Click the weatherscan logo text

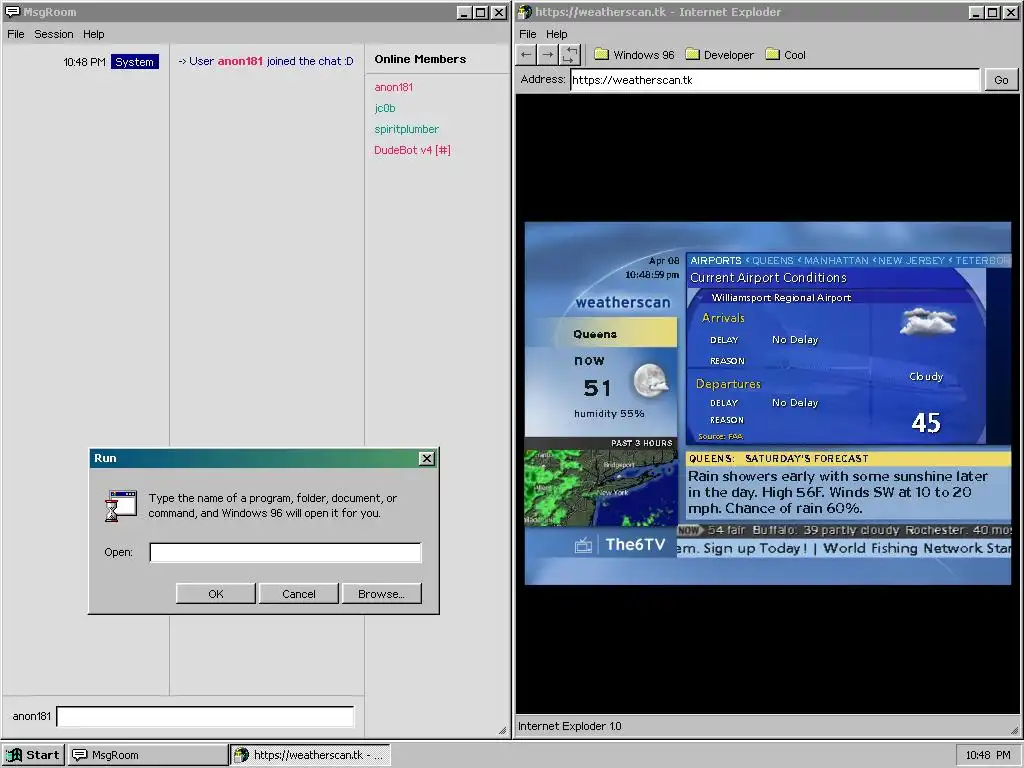pos(622,302)
